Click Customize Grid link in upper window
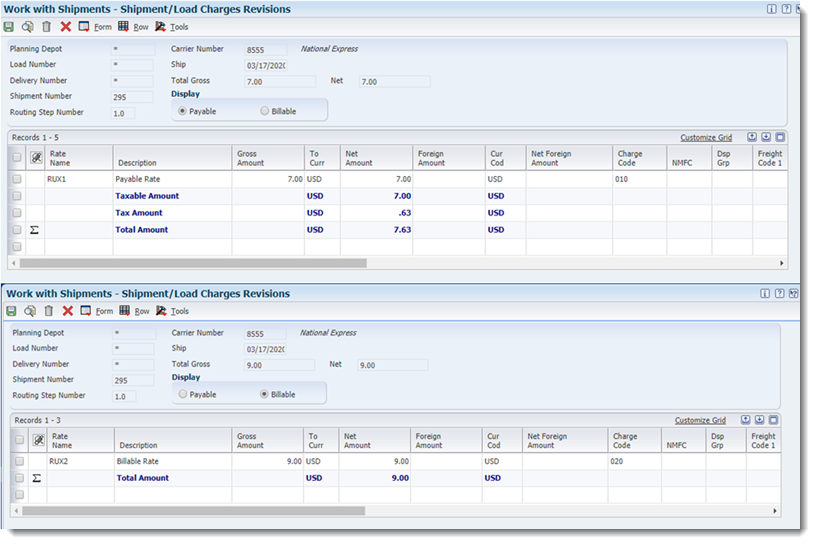Viewport: 815px width, 544px height. pos(706,138)
